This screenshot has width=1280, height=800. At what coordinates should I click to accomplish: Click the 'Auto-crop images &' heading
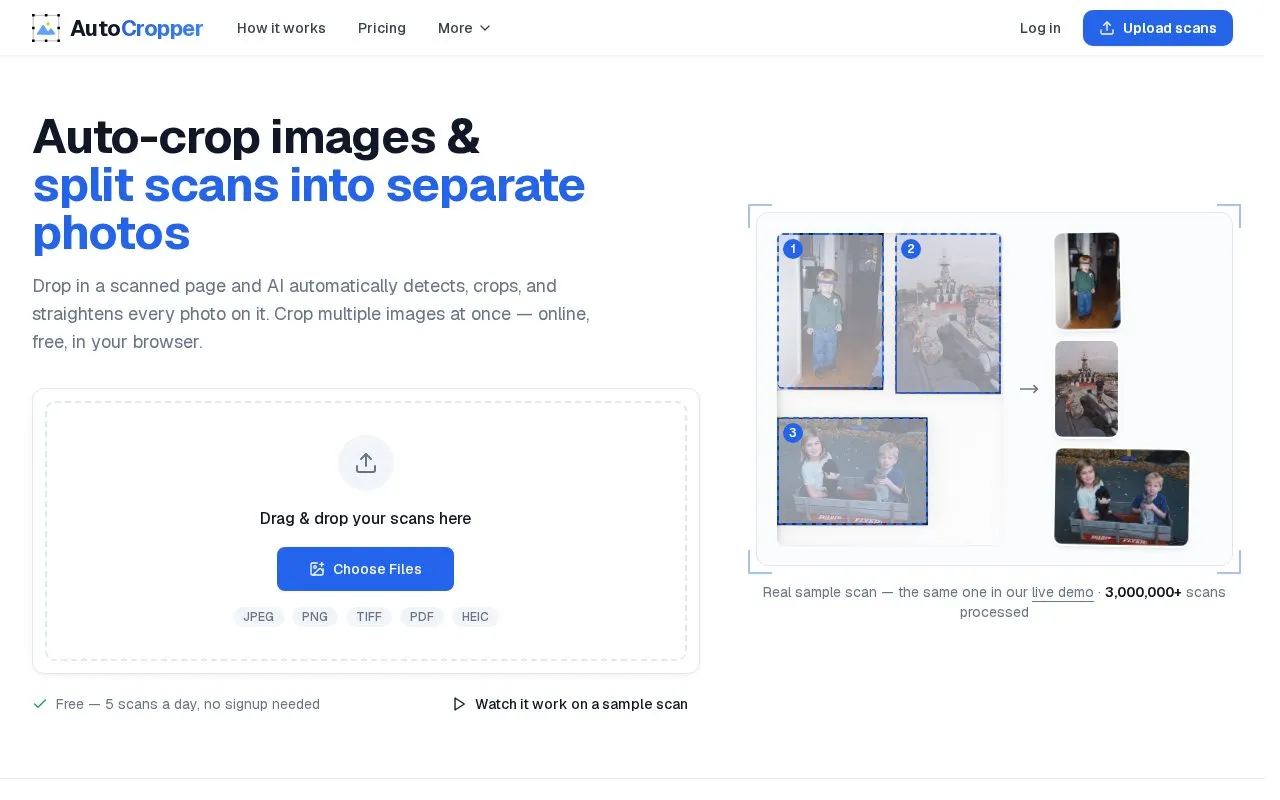[256, 137]
